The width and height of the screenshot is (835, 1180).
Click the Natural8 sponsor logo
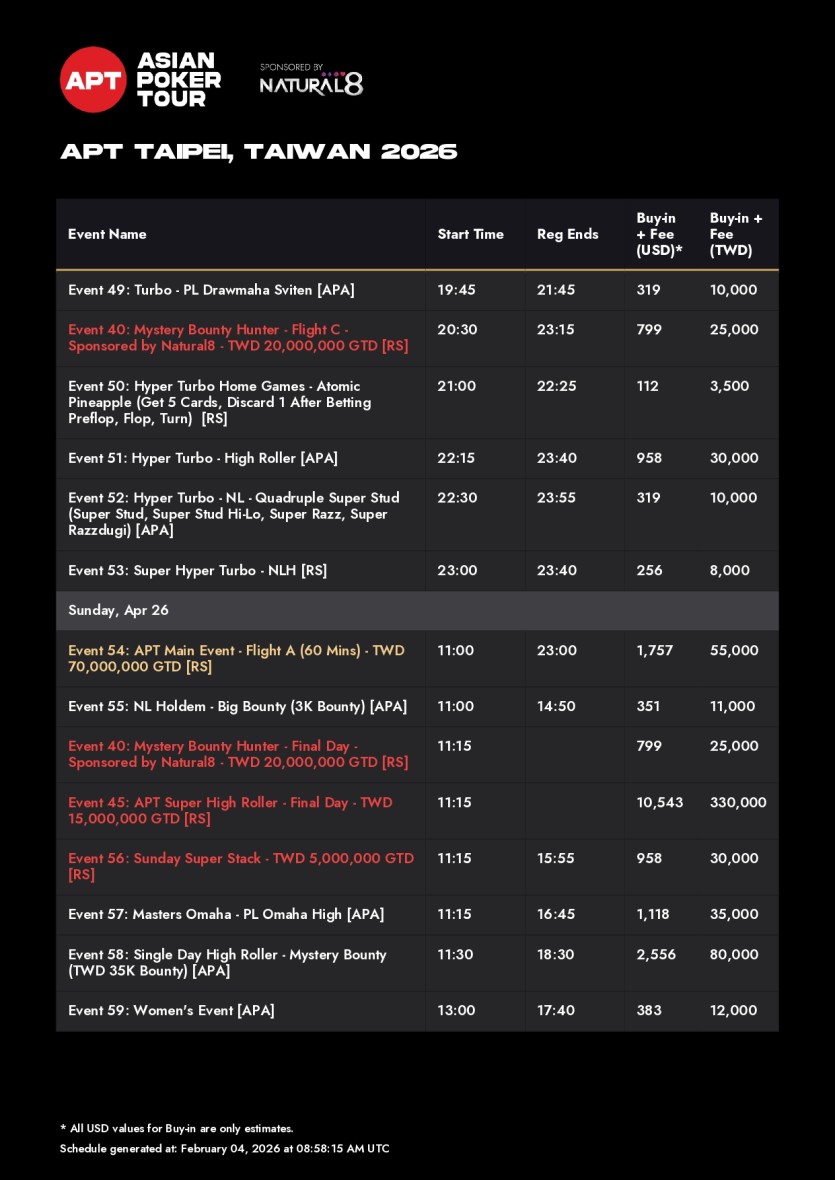click(x=311, y=82)
